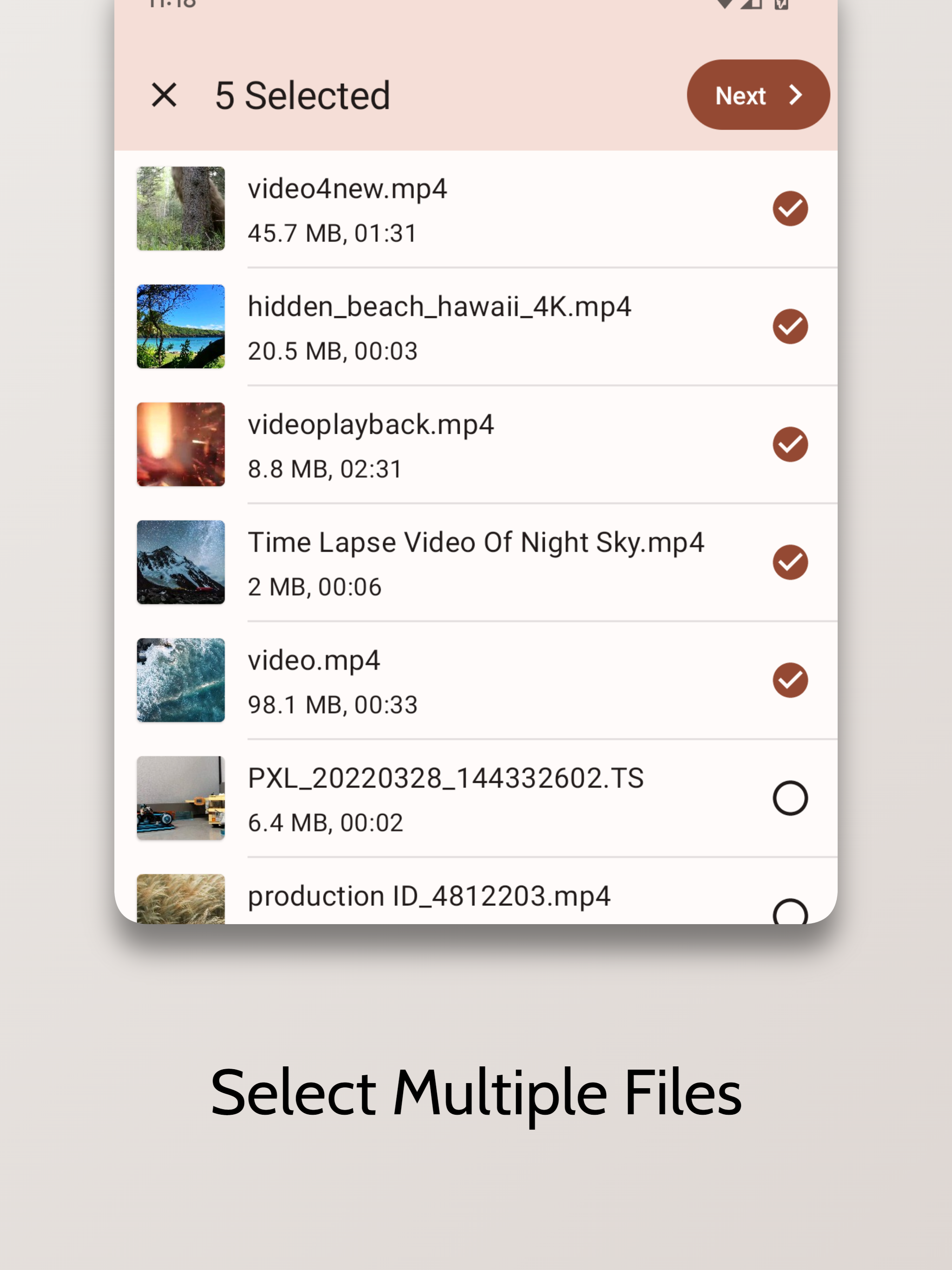
Task: Open the night sky mountain thumbnail
Action: point(181,562)
